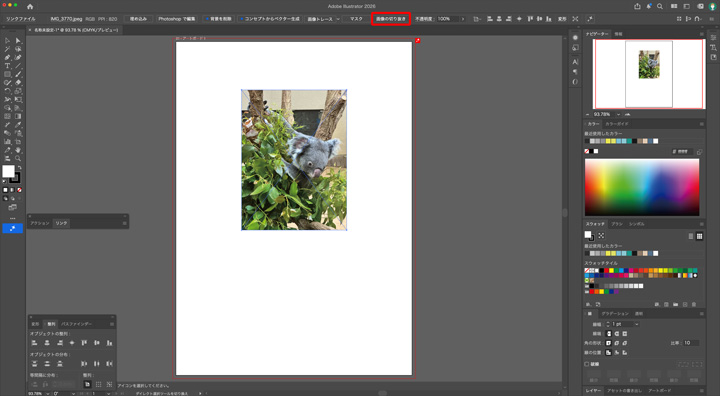Open the 画像トレース preset dropdown arrow

click(x=338, y=19)
